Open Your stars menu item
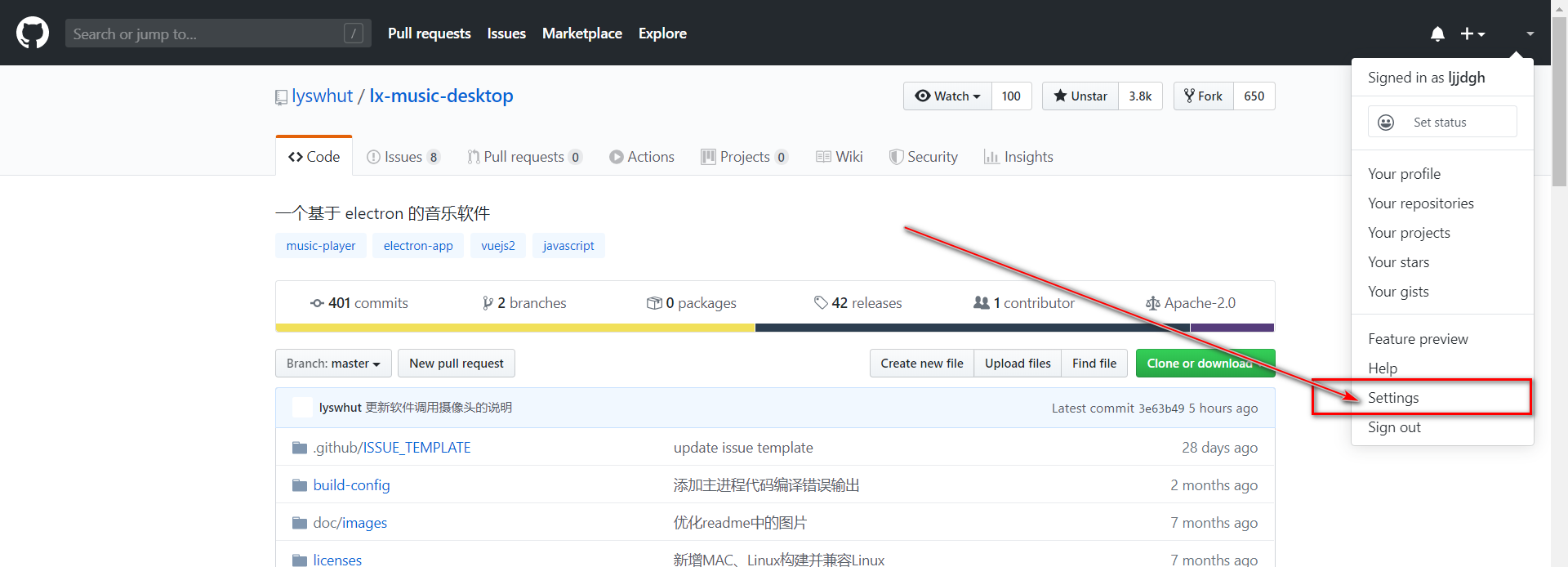This screenshot has width=1568, height=567. (x=1442, y=262)
